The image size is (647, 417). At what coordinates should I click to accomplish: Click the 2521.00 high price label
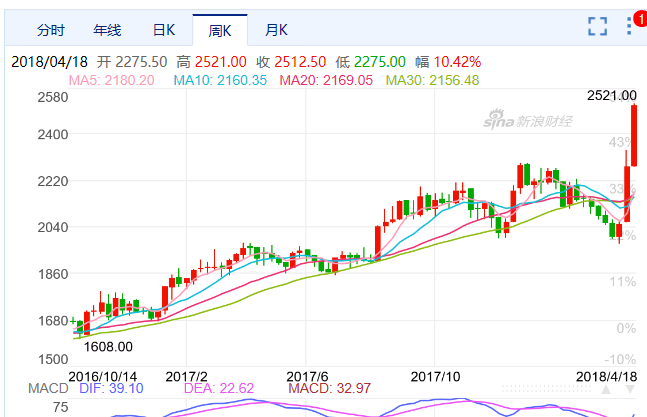pos(611,96)
